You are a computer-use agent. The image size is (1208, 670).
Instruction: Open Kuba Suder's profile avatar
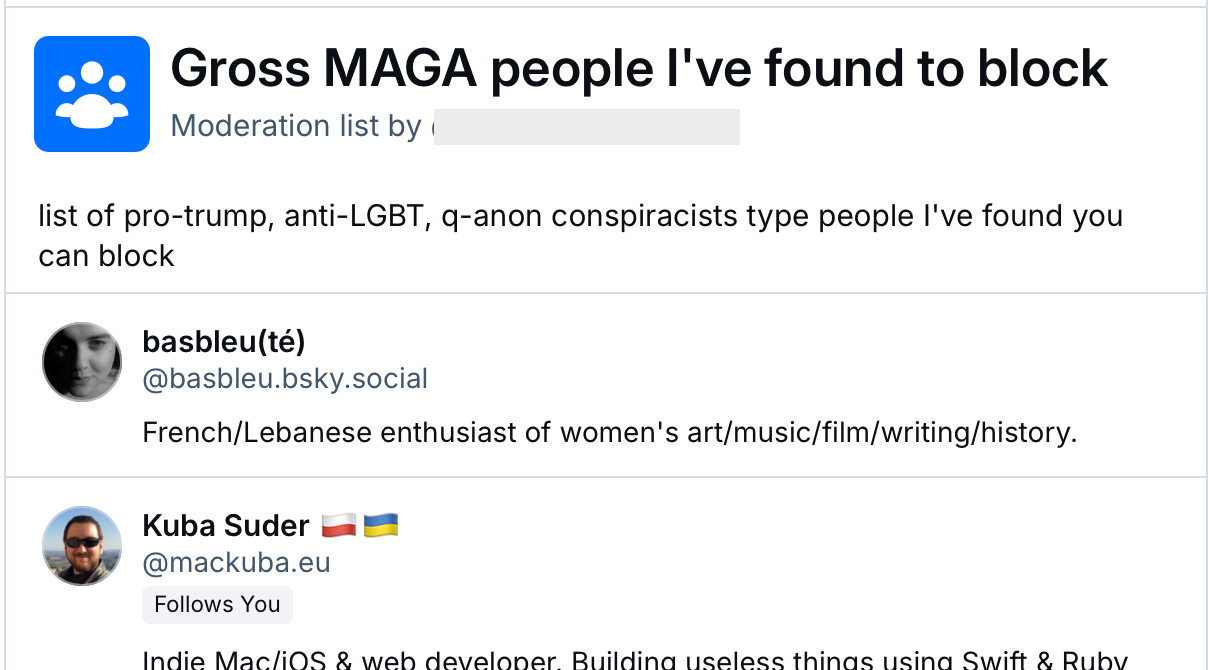[82, 545]
